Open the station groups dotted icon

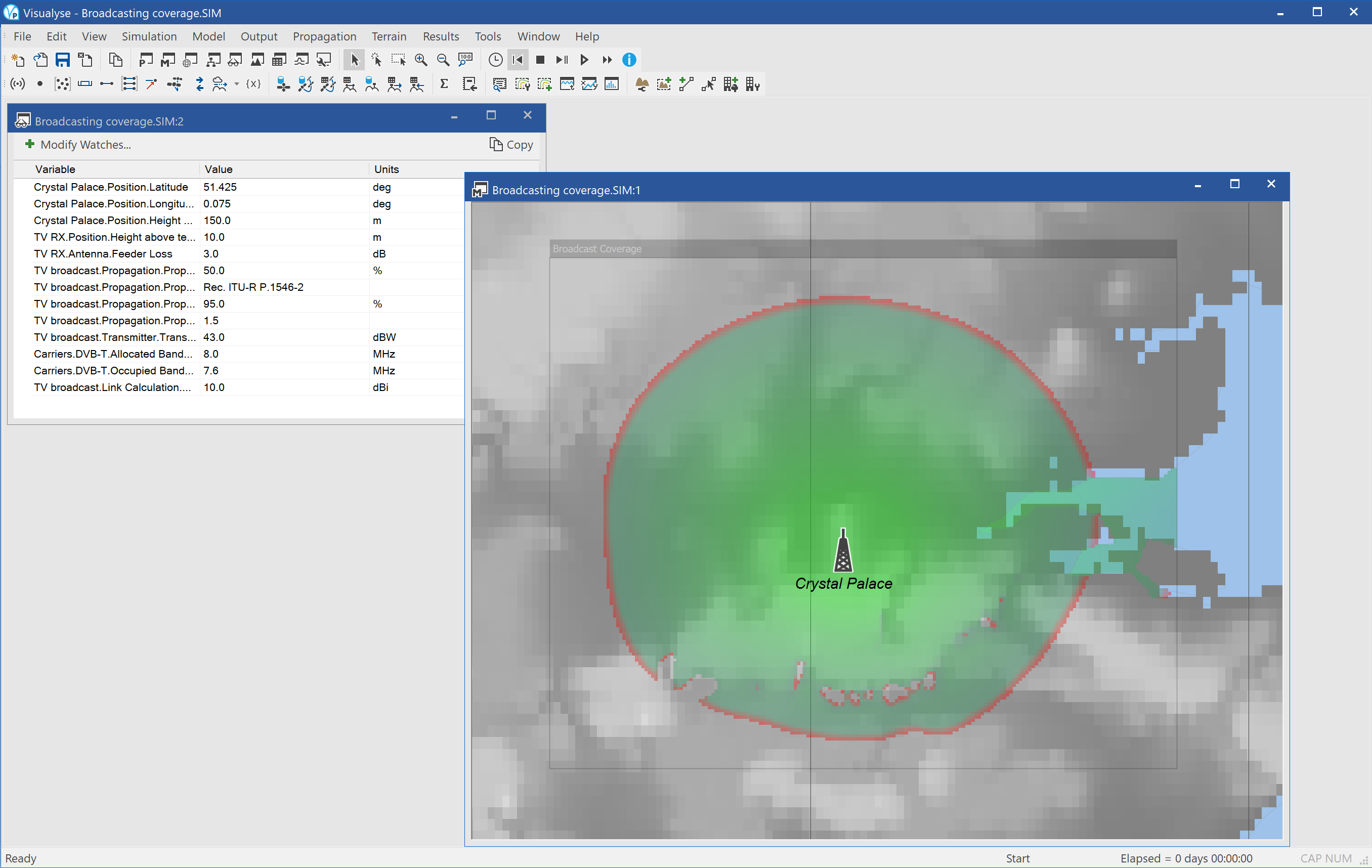coord(62,85)
